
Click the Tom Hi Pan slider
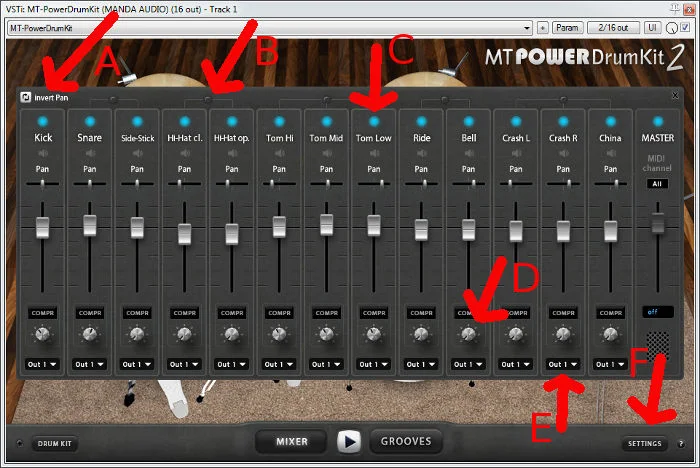tap(279, 183)
